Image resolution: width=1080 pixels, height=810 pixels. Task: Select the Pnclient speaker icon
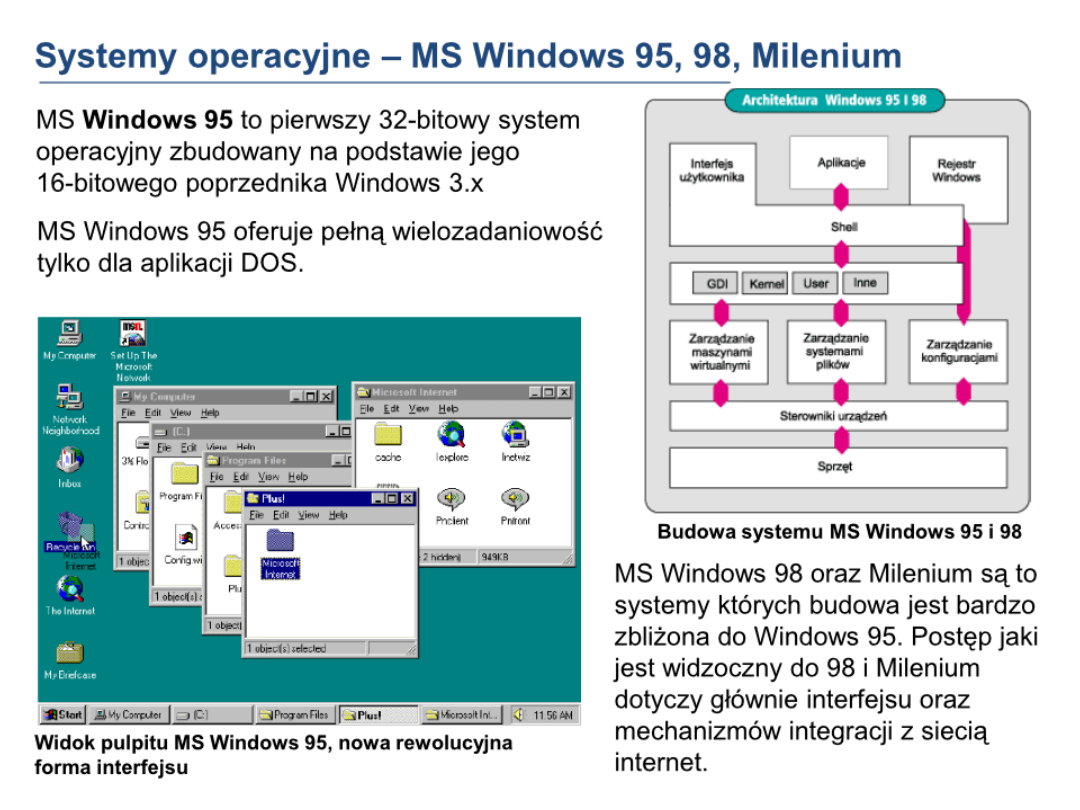coord(451,498)
